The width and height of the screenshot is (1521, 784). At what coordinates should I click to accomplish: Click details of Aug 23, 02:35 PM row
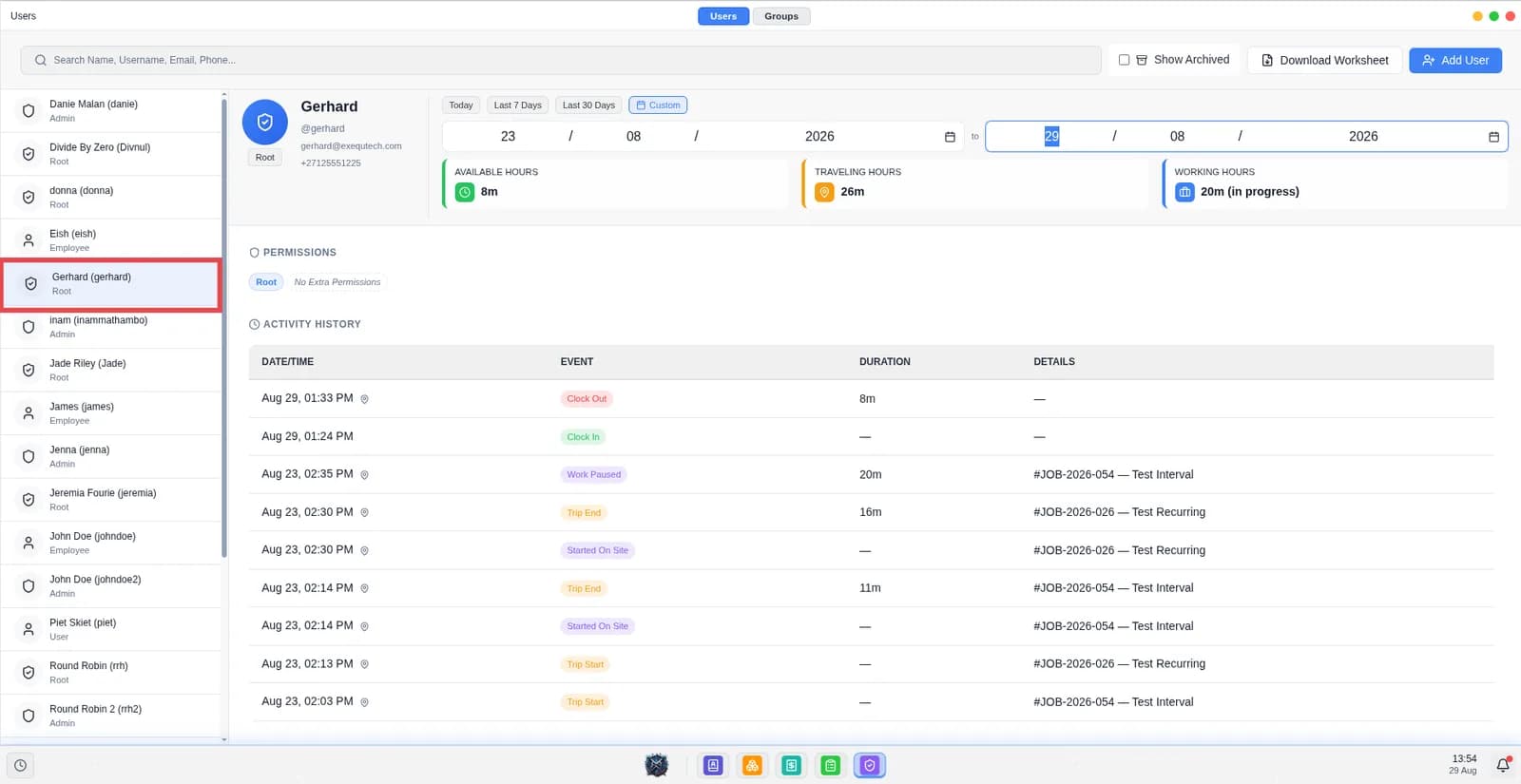pos(1113,474)
